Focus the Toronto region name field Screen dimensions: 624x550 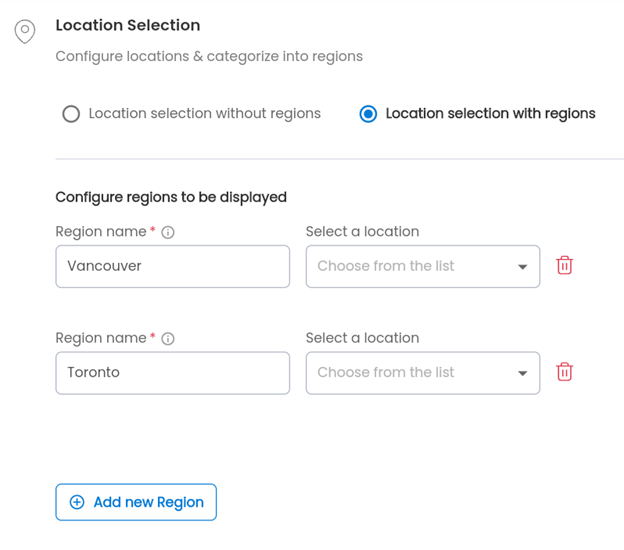(173, 373)
